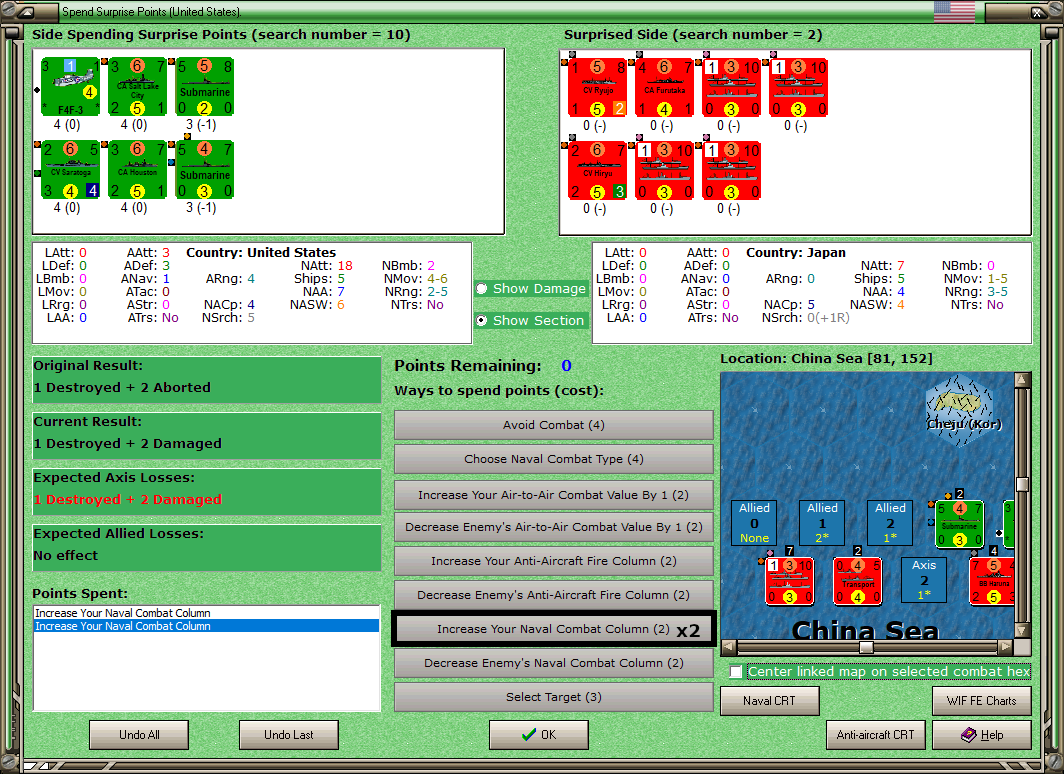Screen dimensions: 1064x774
Task: Enable center linked map on combat hex
Action: pyautogui.click(x=736, y=672)
